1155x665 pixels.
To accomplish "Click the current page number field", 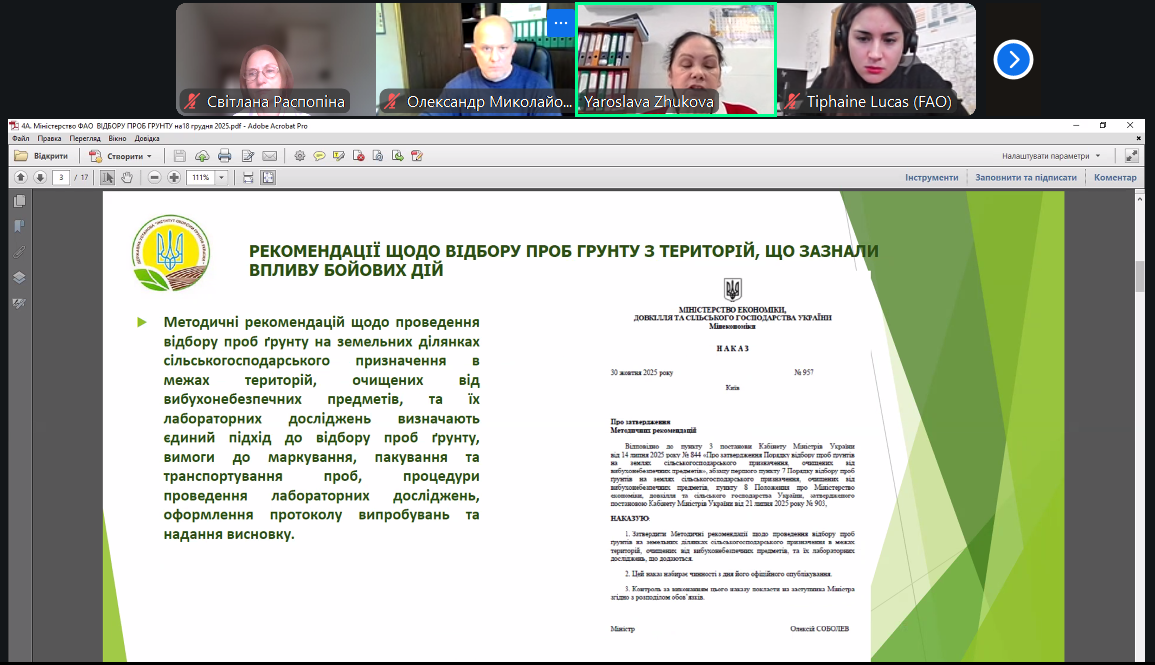I will tap(62, 177).
